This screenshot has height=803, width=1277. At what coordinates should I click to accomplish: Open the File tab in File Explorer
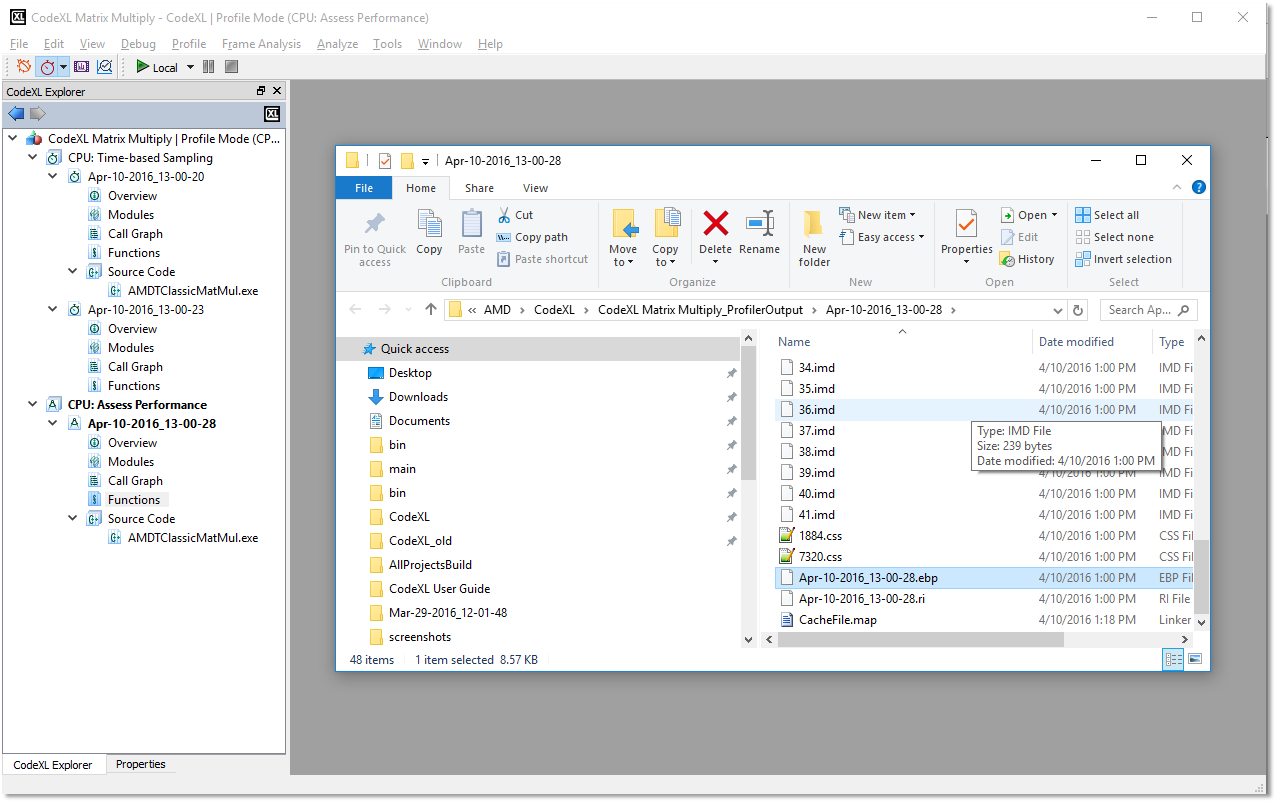coord(364,188)
